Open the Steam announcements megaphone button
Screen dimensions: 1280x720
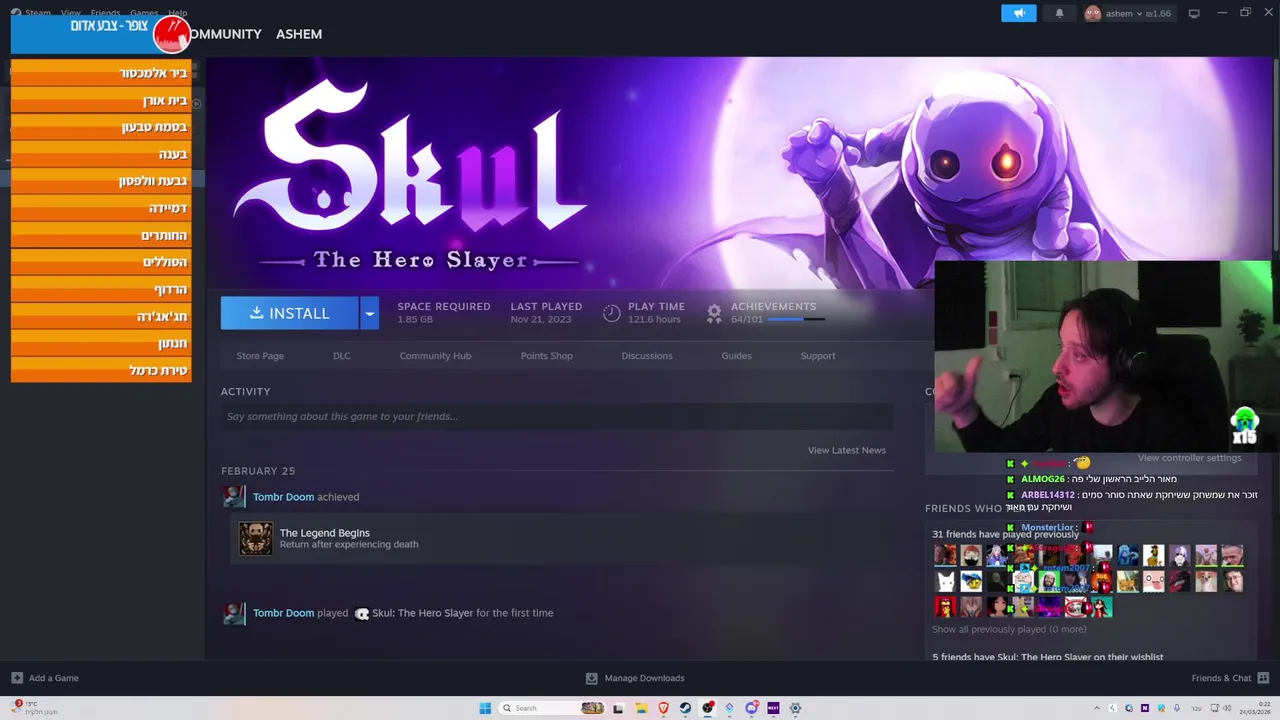(1019, 13)
